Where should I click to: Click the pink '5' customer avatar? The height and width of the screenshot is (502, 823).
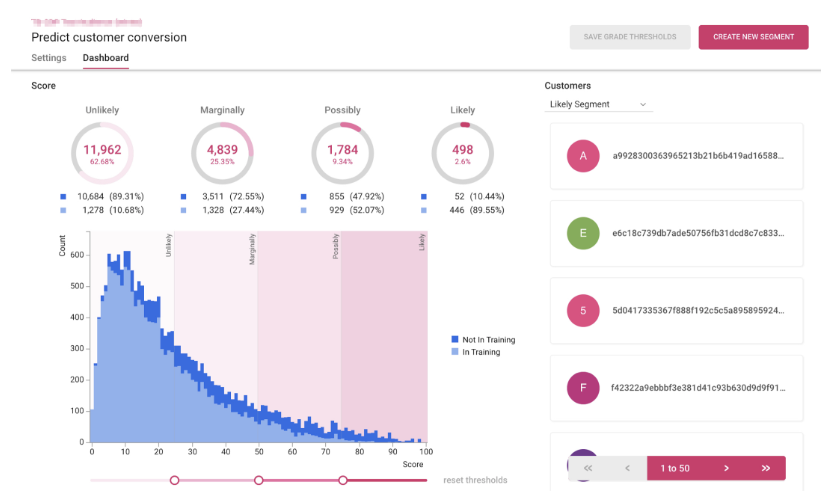(583, 310)
